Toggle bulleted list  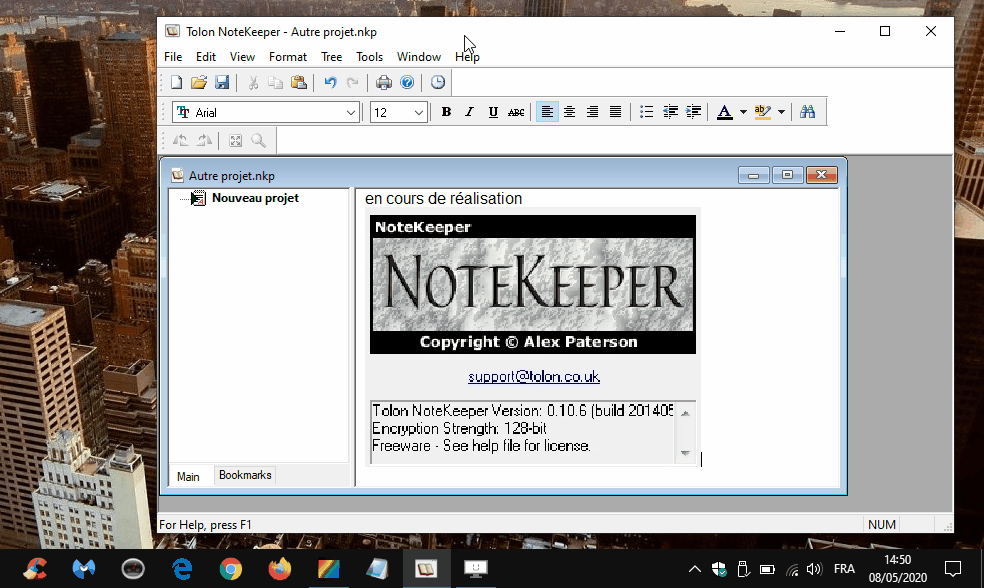click(x=646, y=112)
